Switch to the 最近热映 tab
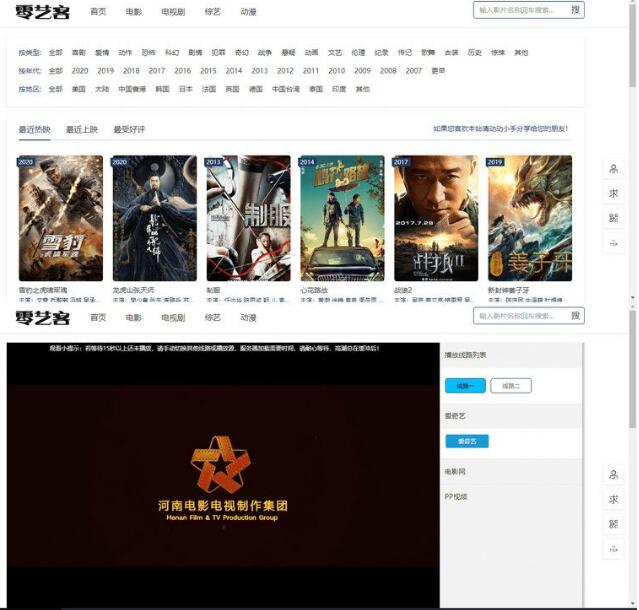 [x=34, y=130]
